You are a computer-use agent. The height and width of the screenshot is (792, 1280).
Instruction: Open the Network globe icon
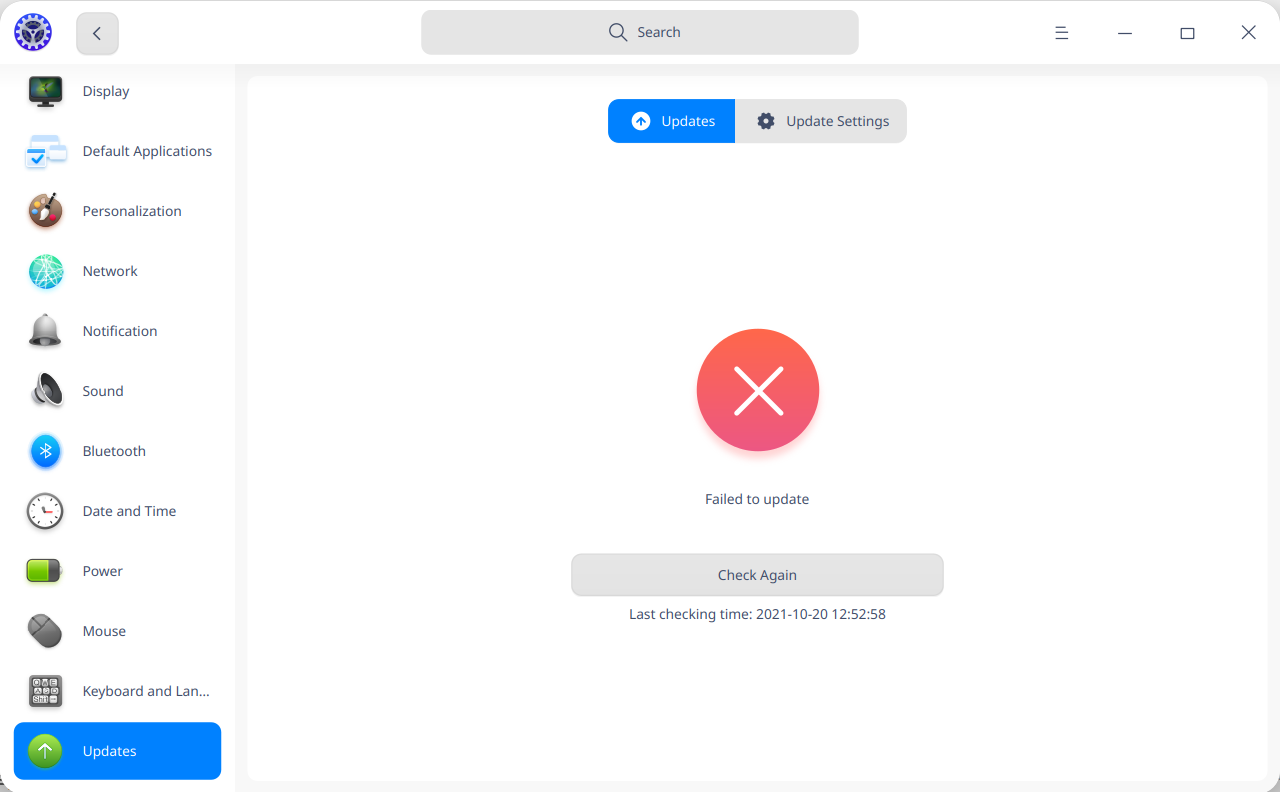(45, 271)
